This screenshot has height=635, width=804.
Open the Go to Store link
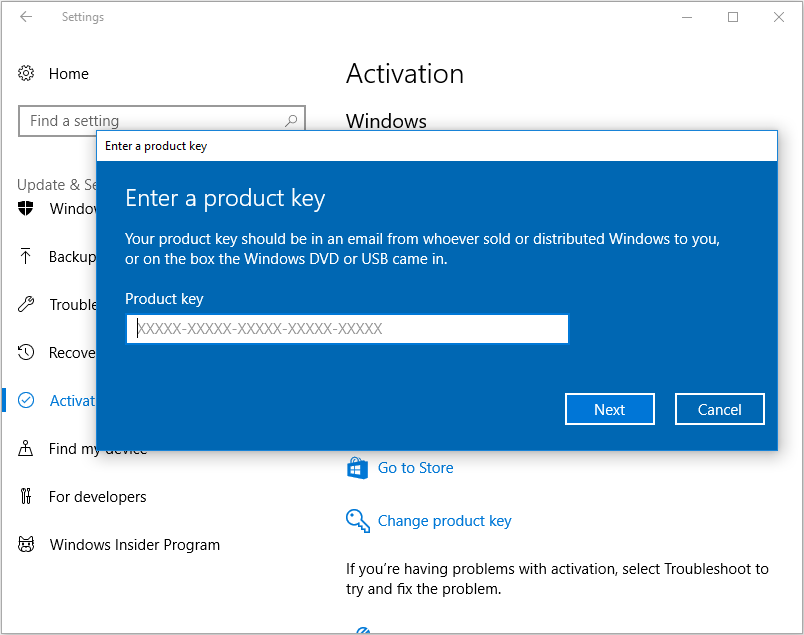[415, 468]
